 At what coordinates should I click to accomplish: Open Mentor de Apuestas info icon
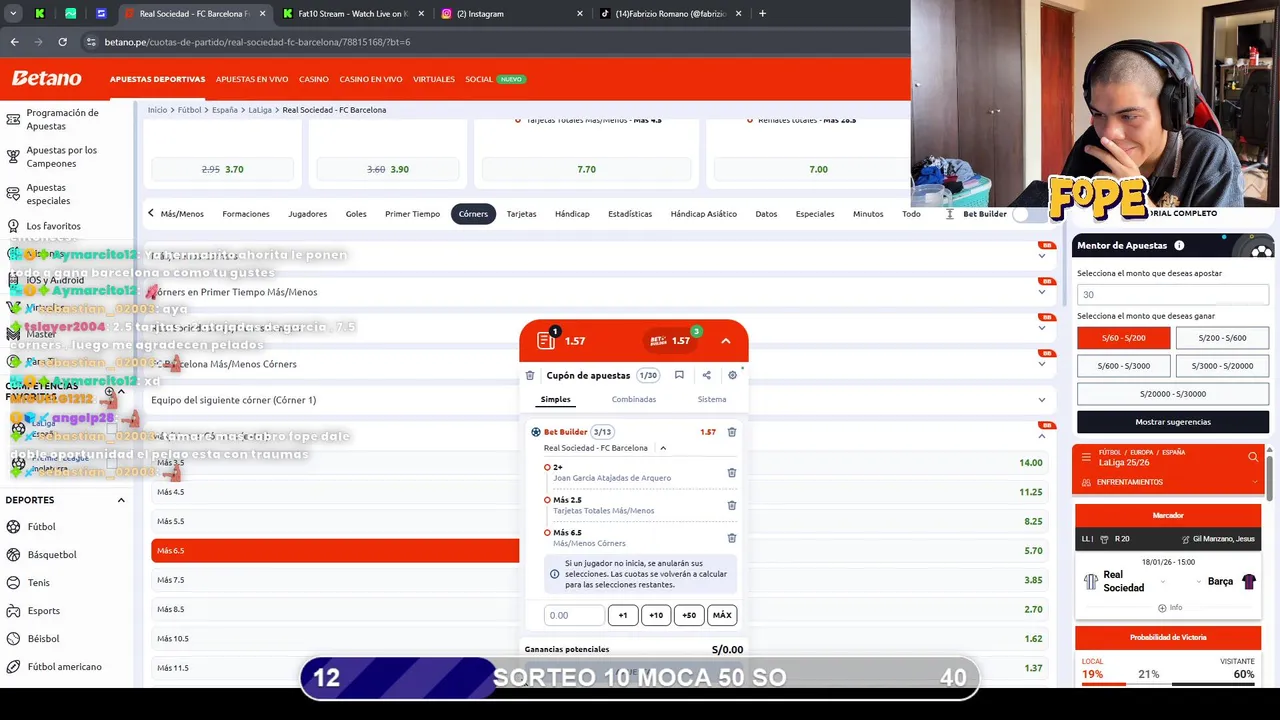1179,245
